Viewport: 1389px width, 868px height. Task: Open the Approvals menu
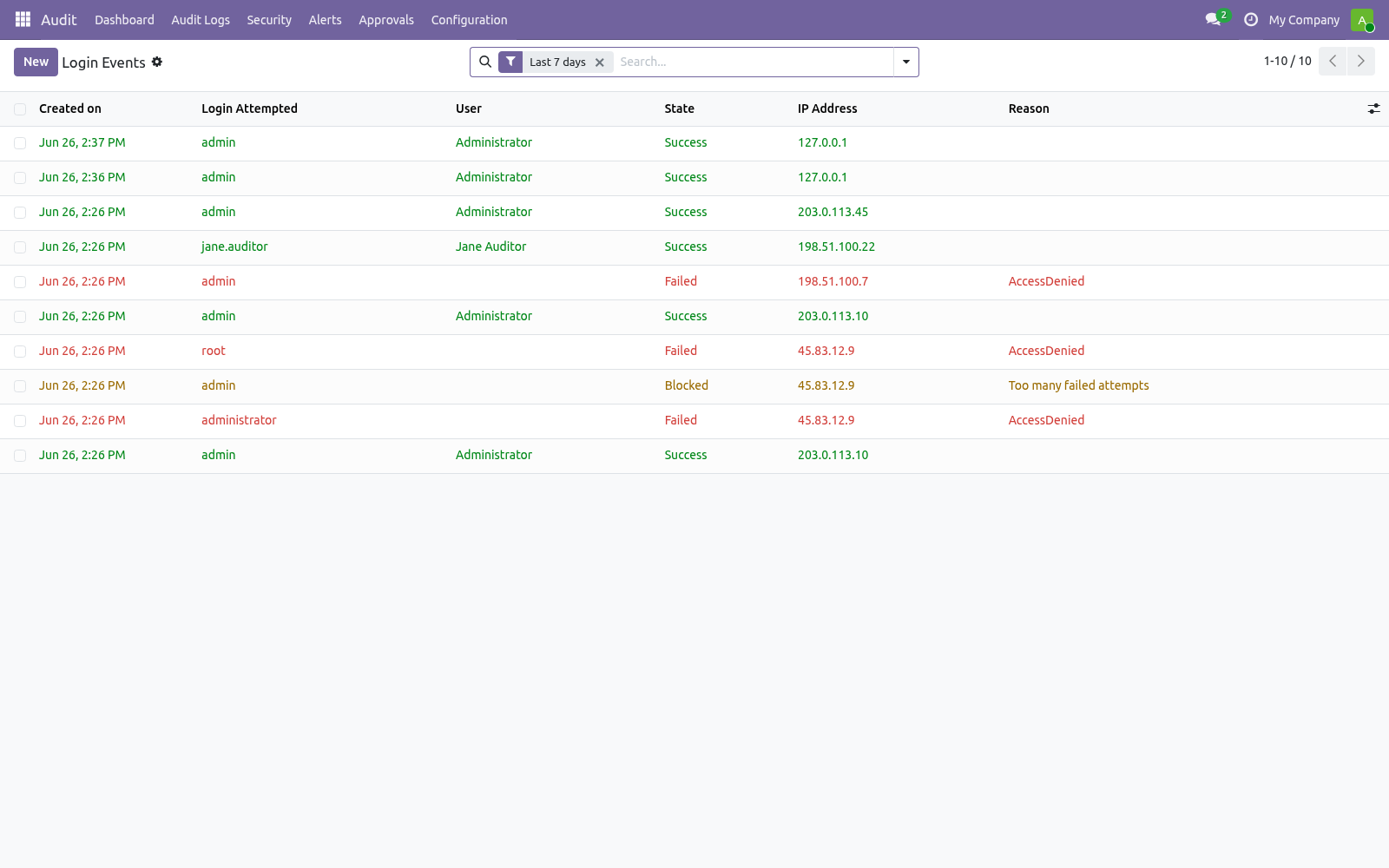pyautogui.click(x=386, y=20)
